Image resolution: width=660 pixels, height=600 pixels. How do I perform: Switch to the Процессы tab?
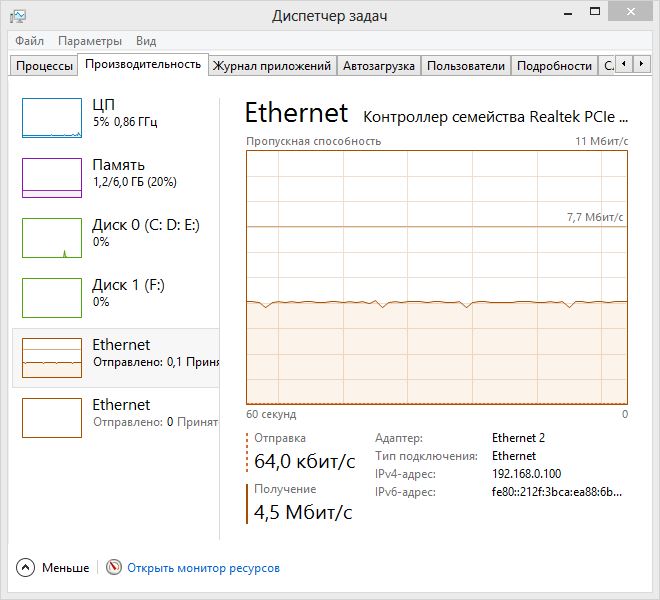tap(43, 66)
